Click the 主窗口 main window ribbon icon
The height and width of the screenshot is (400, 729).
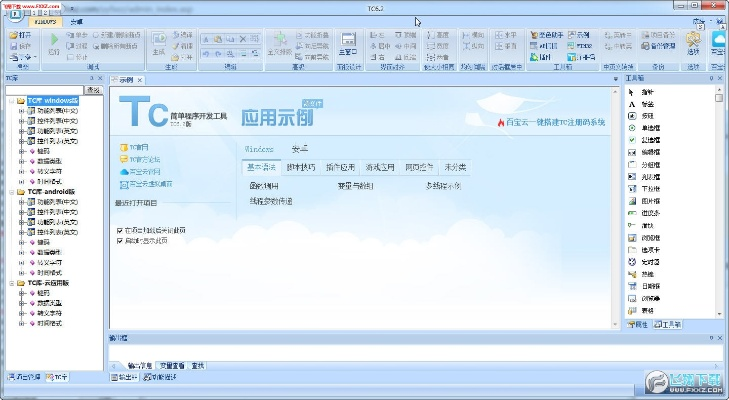pyautogui.click(x=348, y=42)
